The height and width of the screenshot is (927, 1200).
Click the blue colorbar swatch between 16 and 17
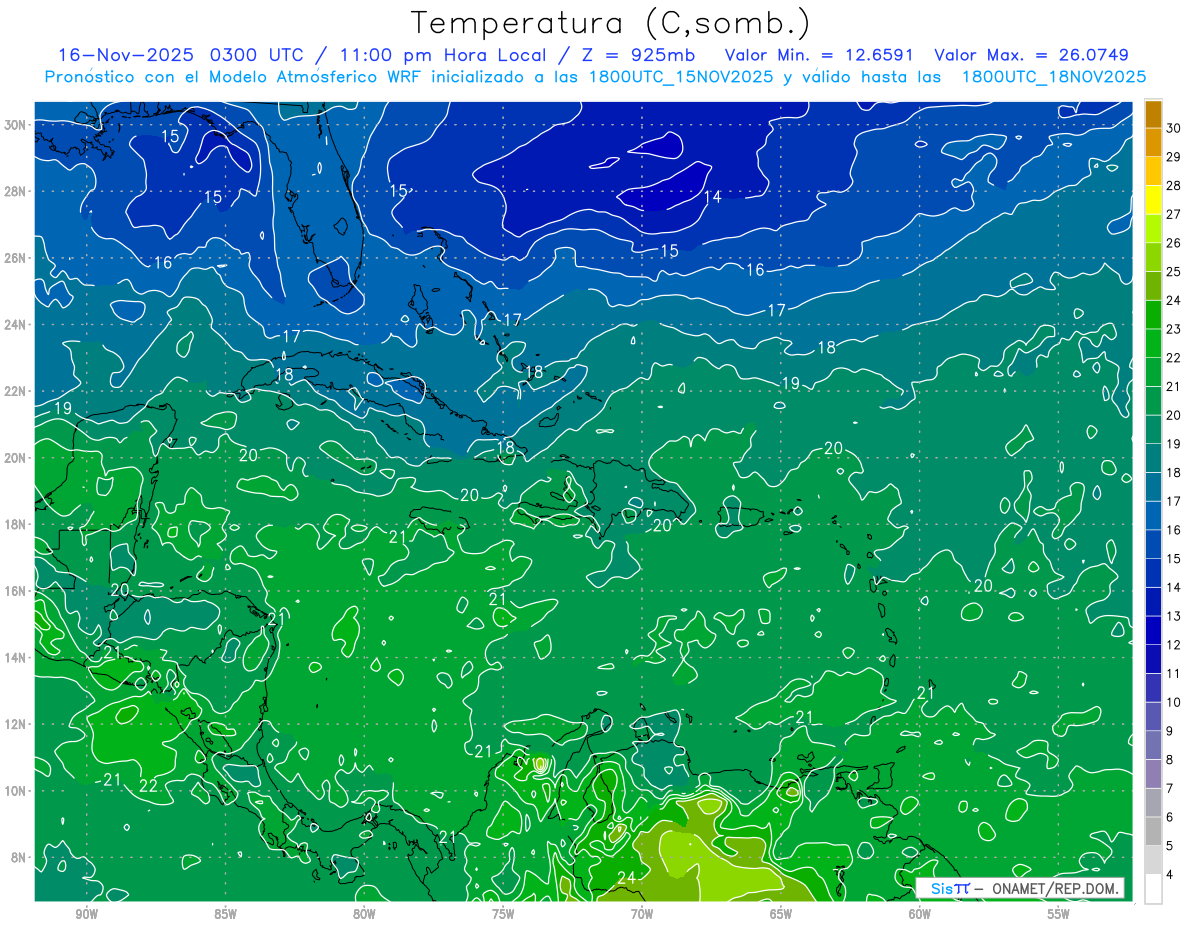pyautogui.click(x=1153, y=516)
